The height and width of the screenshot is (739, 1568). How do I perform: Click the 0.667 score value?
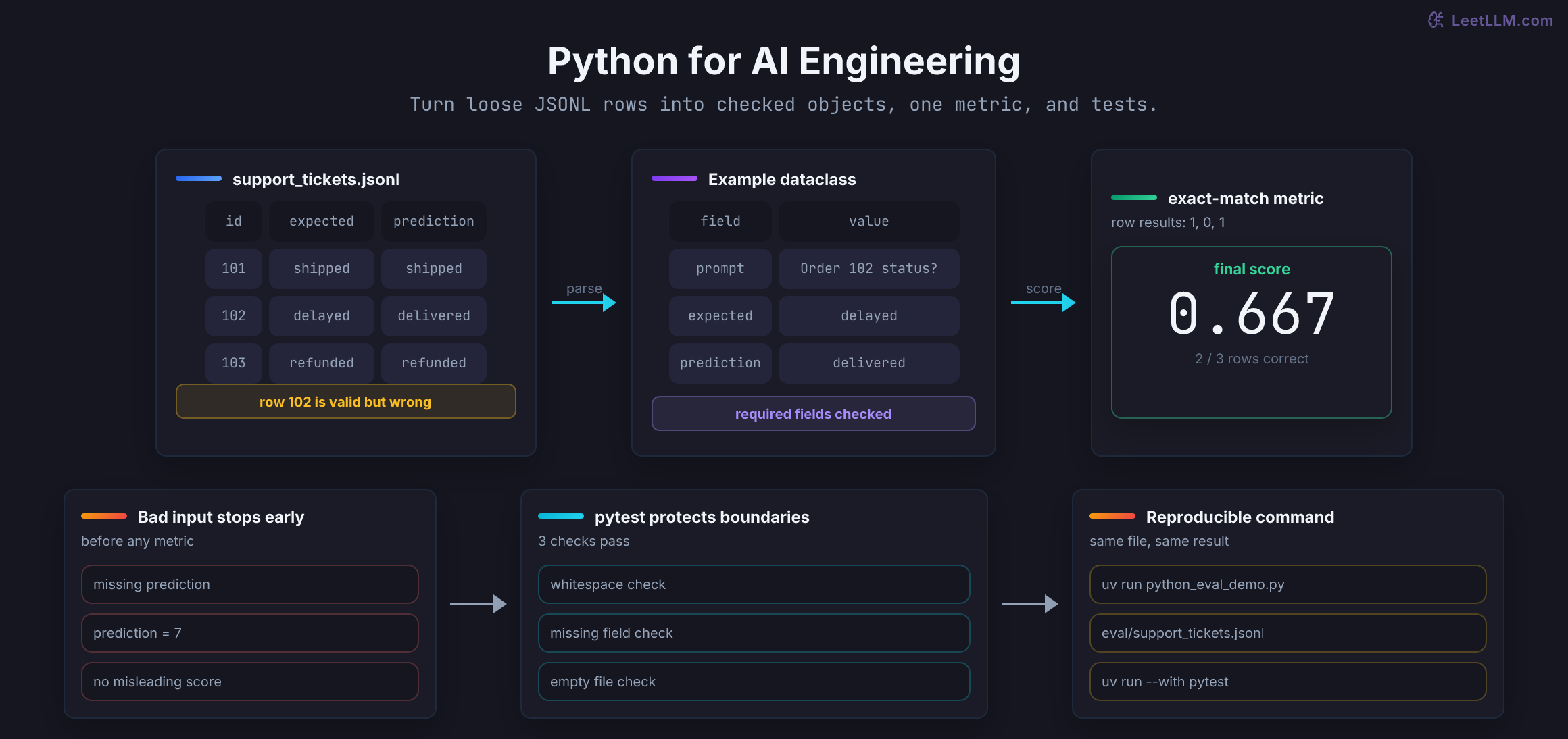1252,314
